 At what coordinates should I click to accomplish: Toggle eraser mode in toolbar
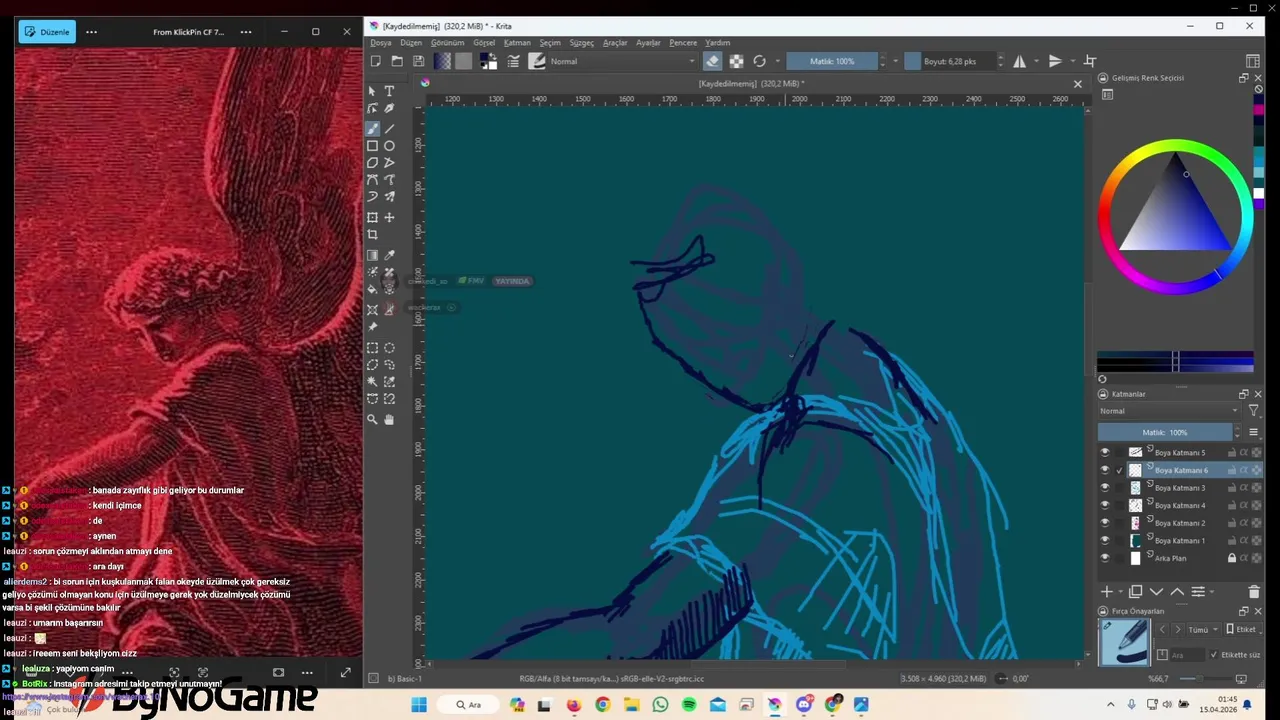(712, 61)
